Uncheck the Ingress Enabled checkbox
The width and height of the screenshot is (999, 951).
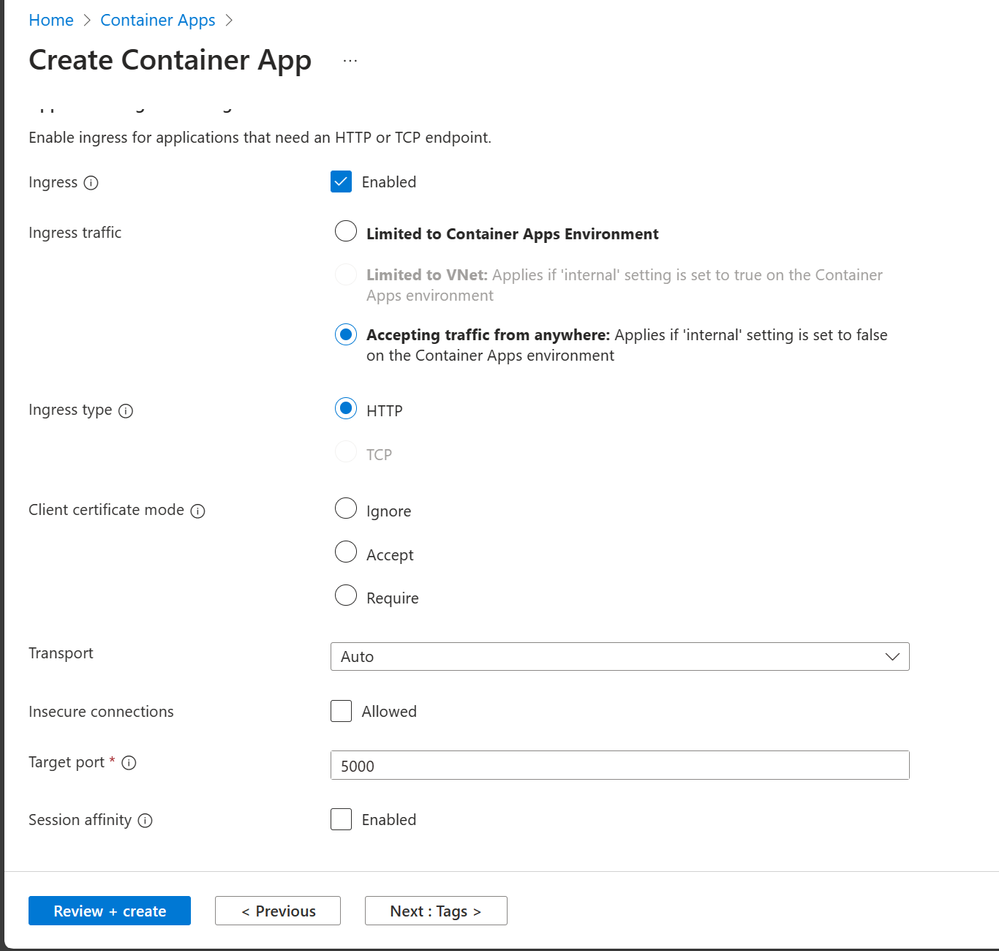[341, 182]
